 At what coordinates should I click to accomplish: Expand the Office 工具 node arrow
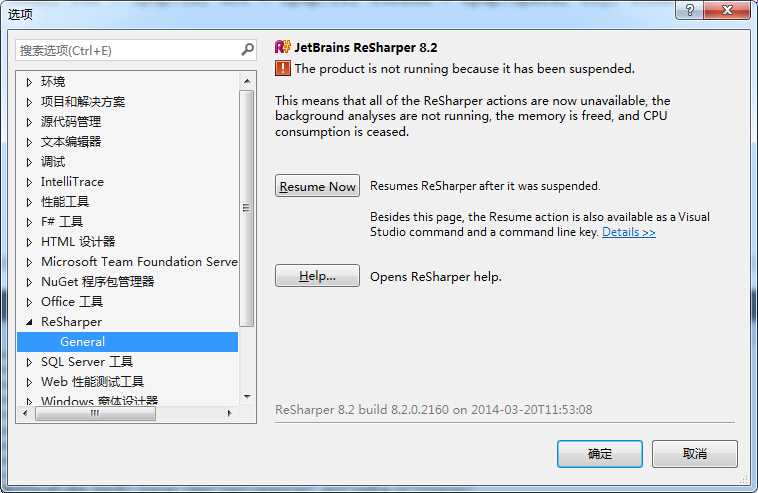tap(29, 302)
